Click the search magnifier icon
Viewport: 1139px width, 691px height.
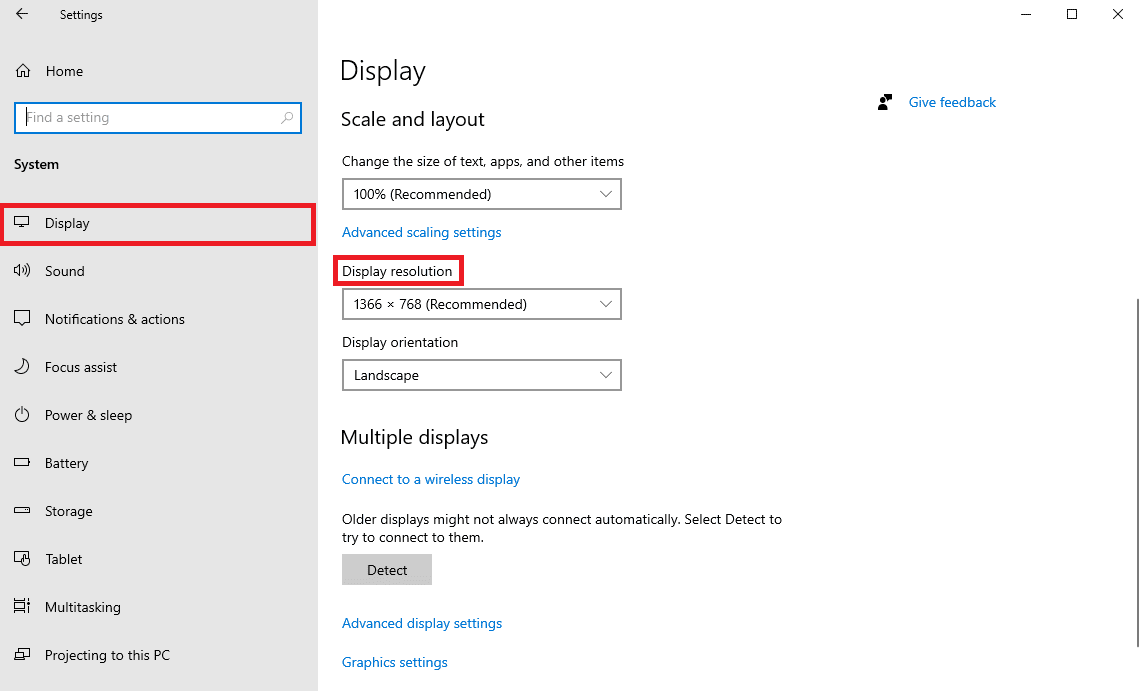point(287,118)
